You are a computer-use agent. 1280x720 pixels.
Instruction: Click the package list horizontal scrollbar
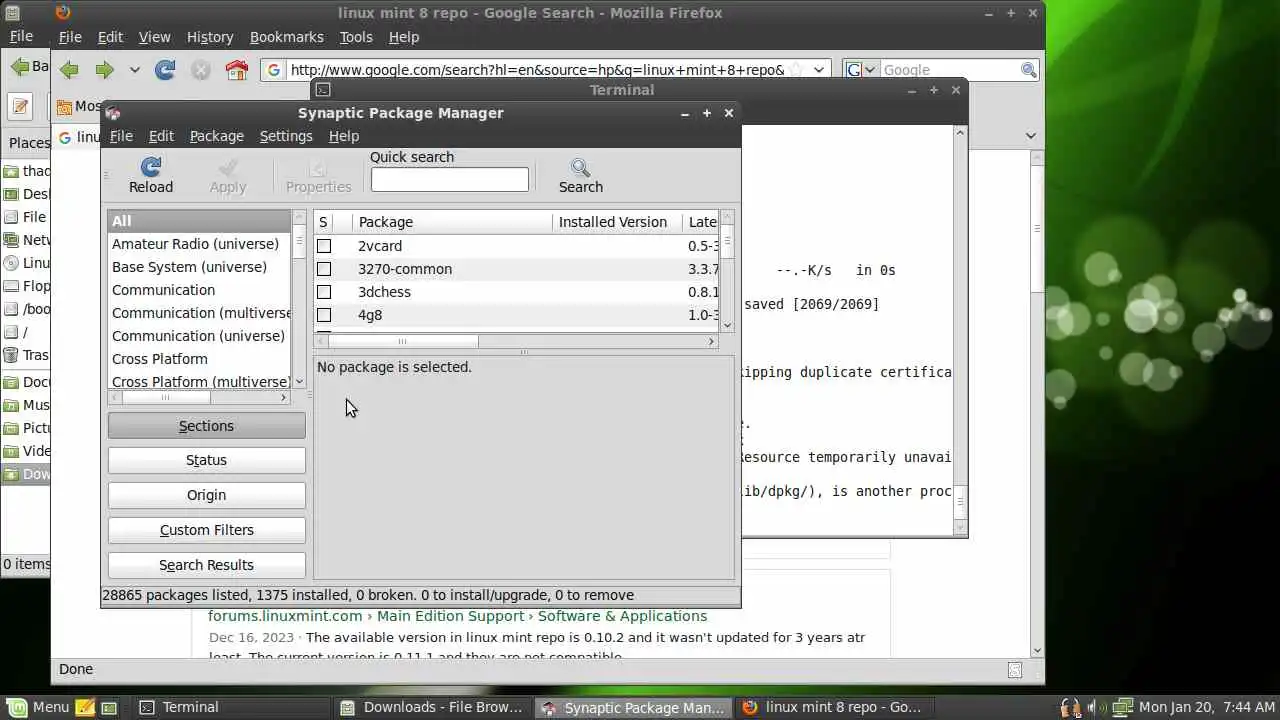pos(516,341)
